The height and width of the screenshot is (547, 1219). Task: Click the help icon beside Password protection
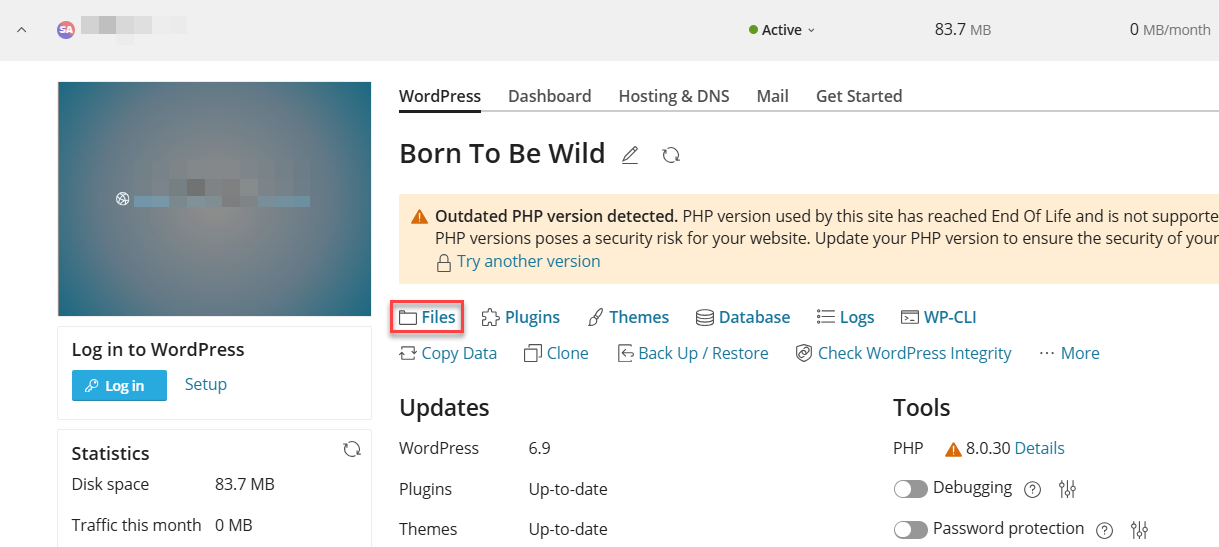(x=1105, y=530)
